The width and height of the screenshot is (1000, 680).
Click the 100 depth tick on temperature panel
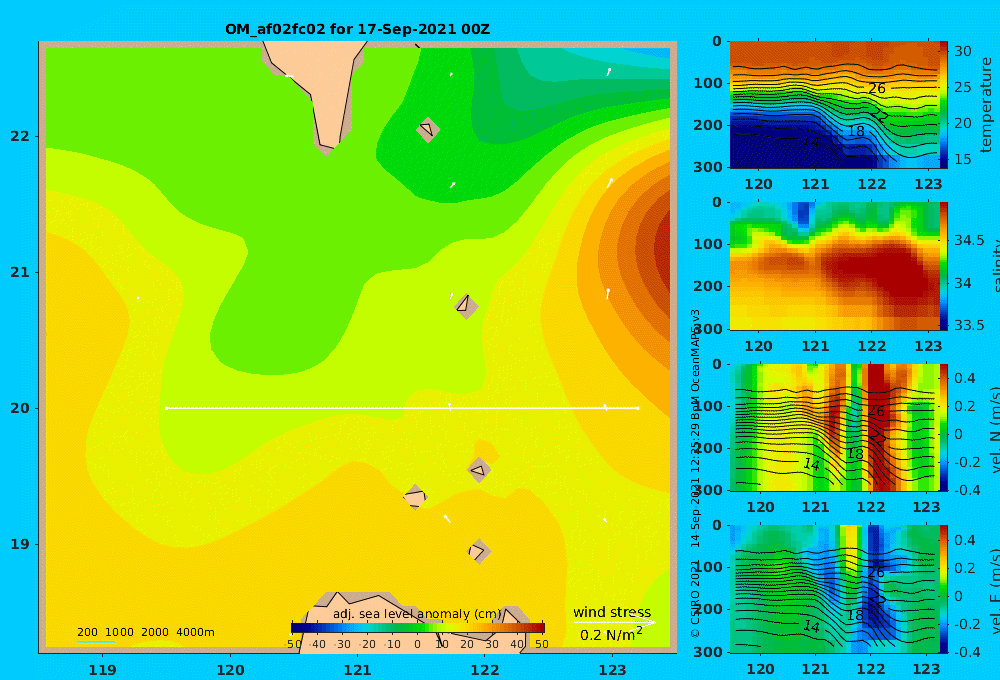tap(708, 83)
